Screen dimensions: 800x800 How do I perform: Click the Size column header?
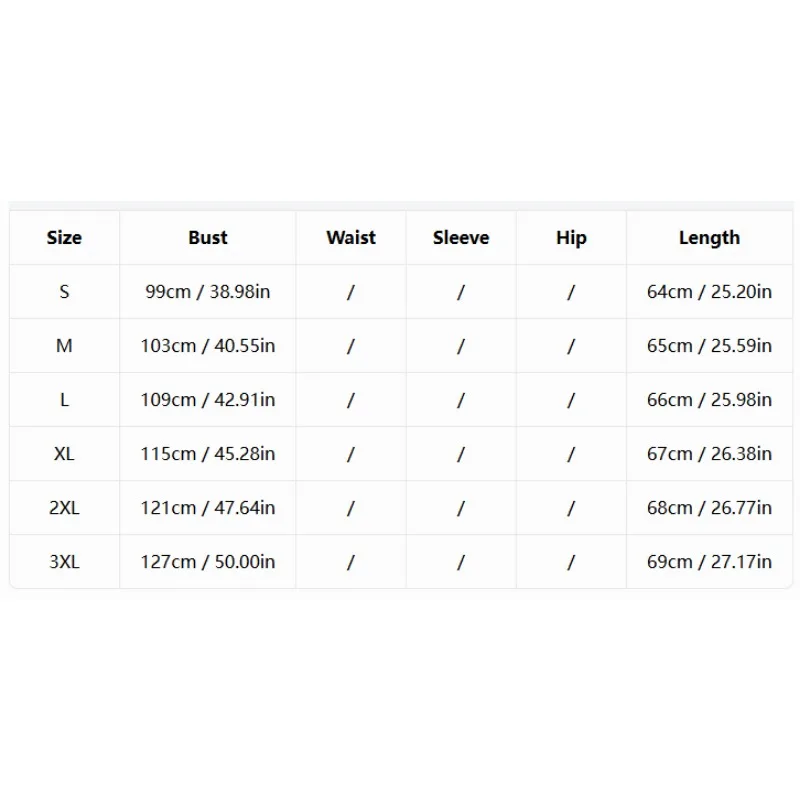pyautogui.click(x=64, y=238)
